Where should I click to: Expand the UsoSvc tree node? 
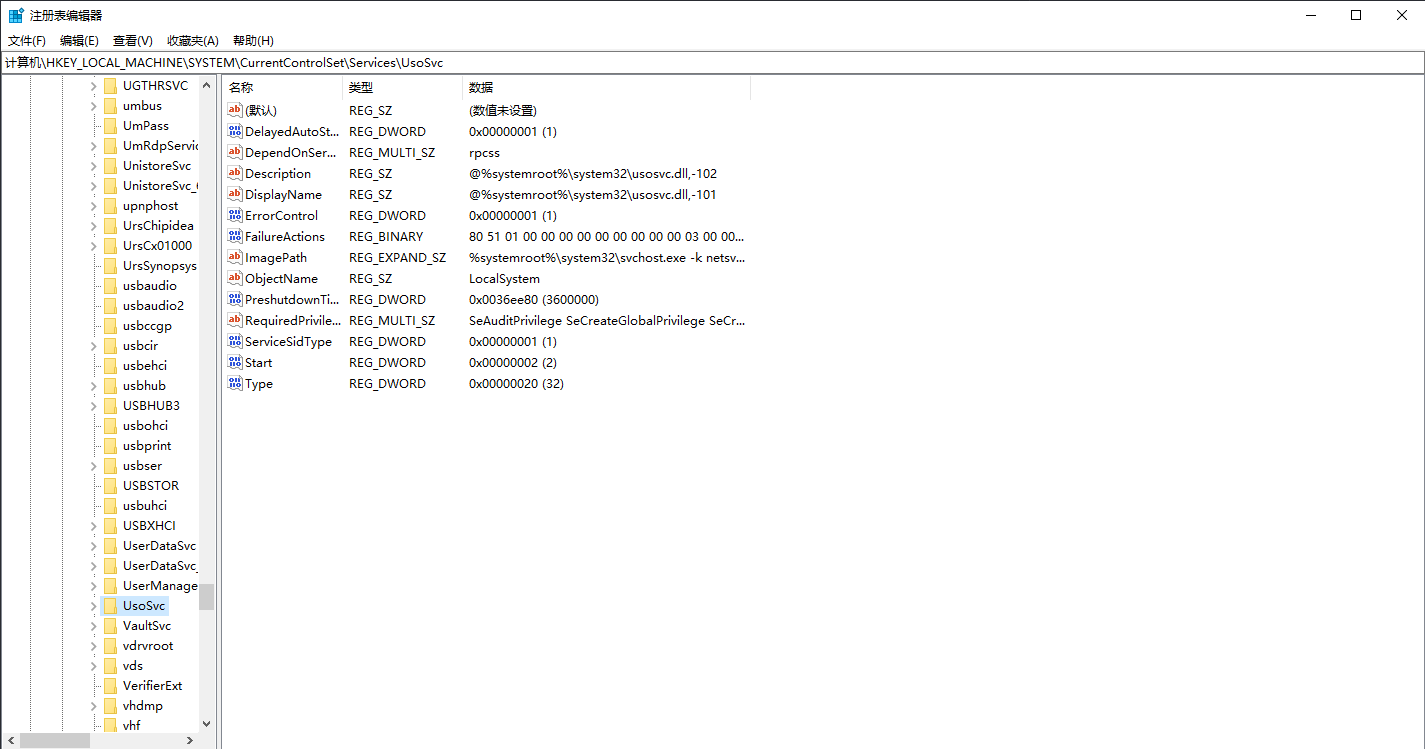tap(94, 606)
